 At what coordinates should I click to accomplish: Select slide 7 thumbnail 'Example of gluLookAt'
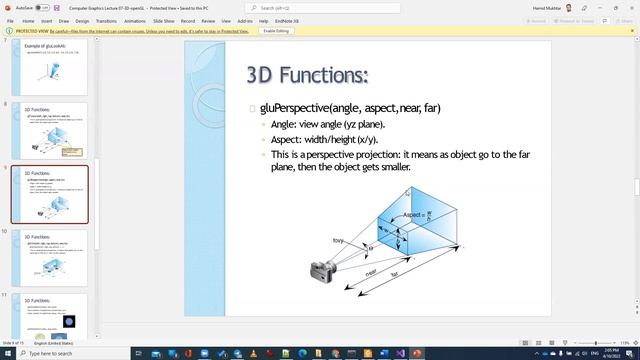[x=50, y=67]
